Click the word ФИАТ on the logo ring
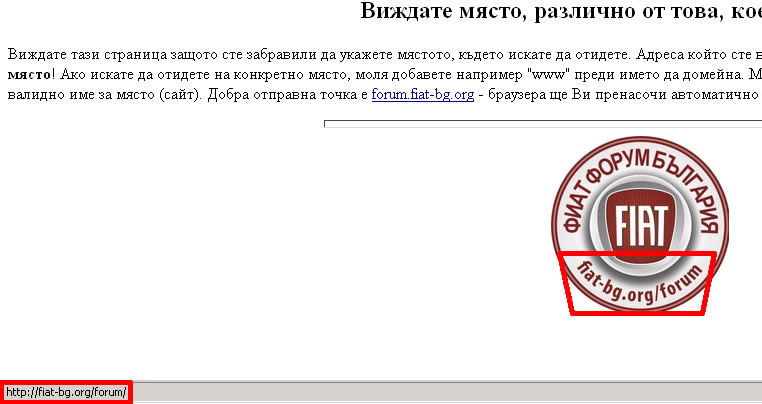Viewport: 762px width, 404px height. (x=577, y=206)
